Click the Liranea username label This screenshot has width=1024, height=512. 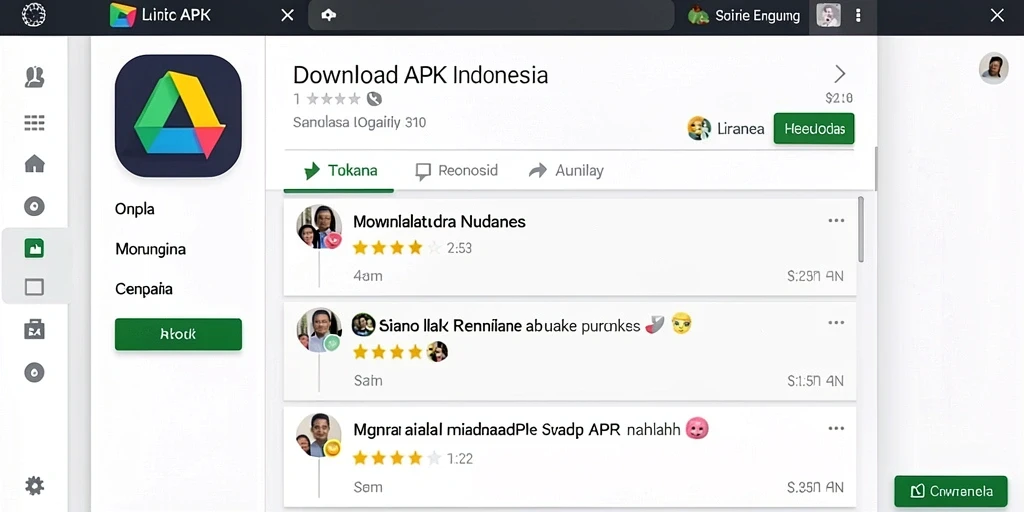(741, 129)
